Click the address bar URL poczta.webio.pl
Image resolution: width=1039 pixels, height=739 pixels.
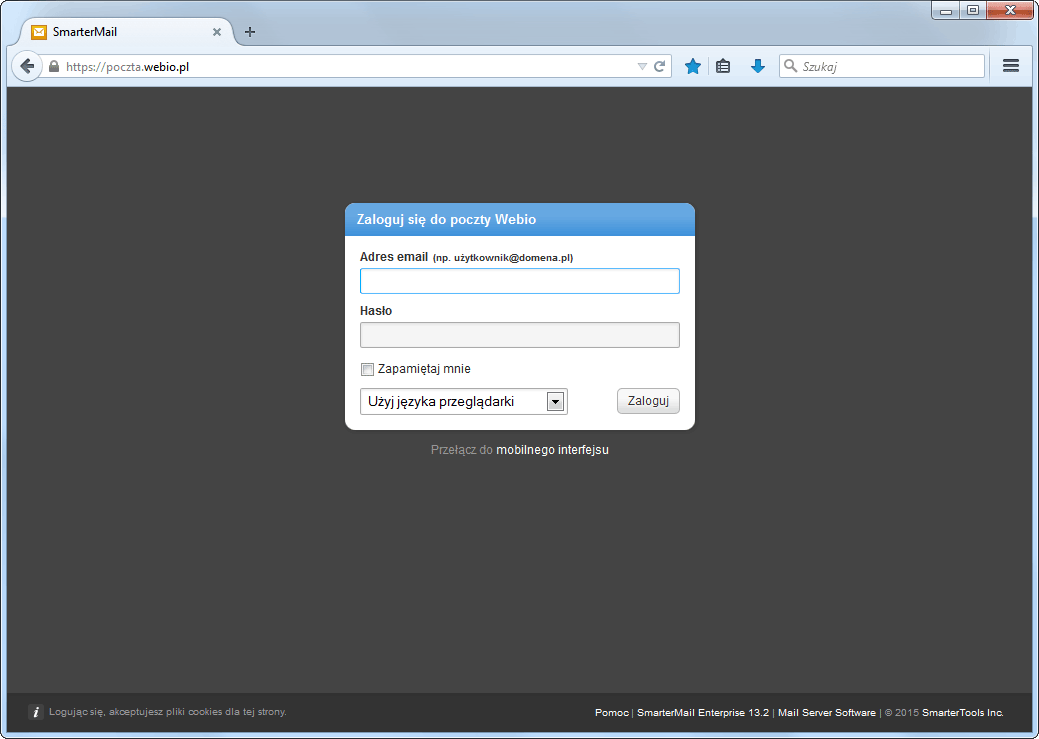pyautogui.click(x=127, y=66)
